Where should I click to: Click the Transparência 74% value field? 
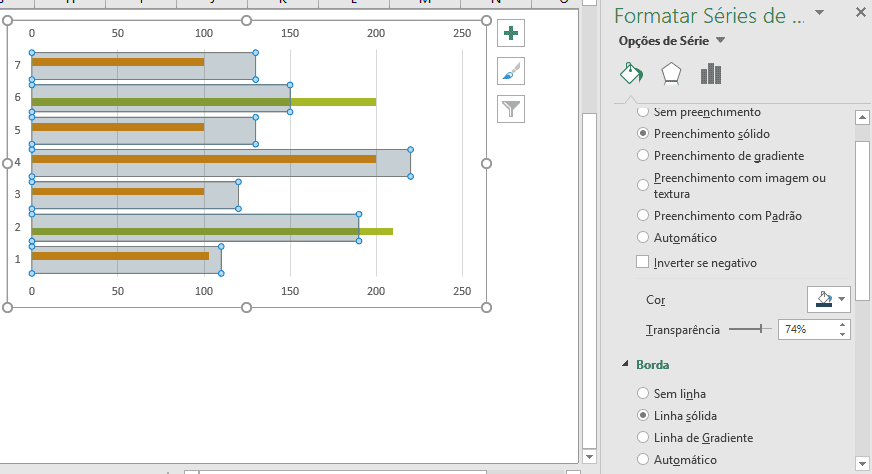(x=807, y=329)
